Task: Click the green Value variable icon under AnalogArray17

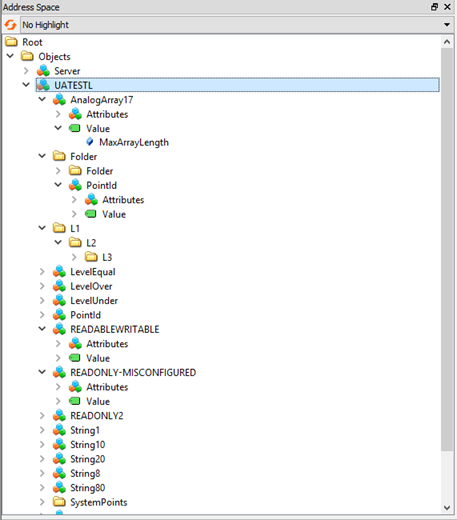Action: point(75,128)
